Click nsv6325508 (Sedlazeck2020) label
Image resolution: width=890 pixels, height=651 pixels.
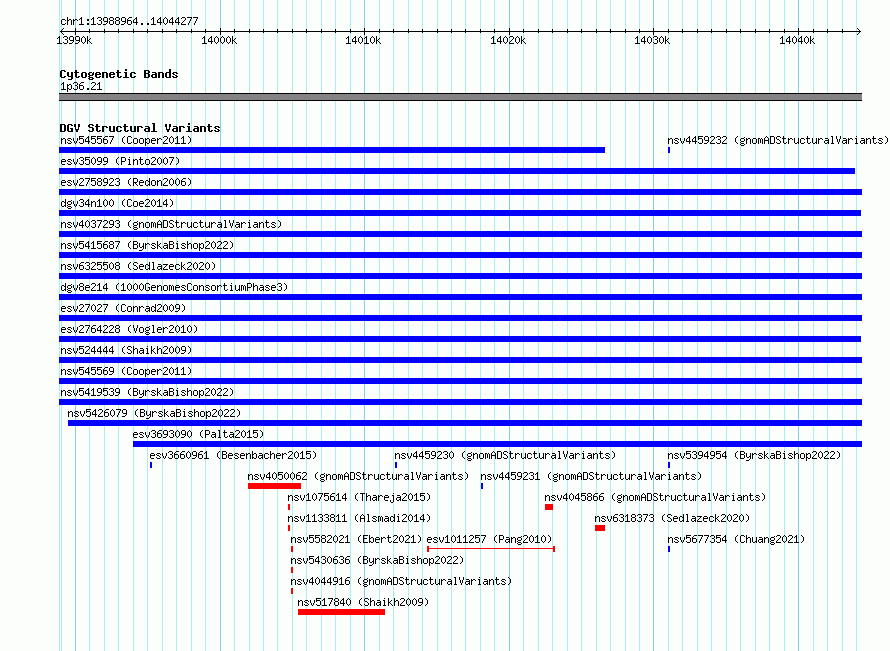click(138, 266)
